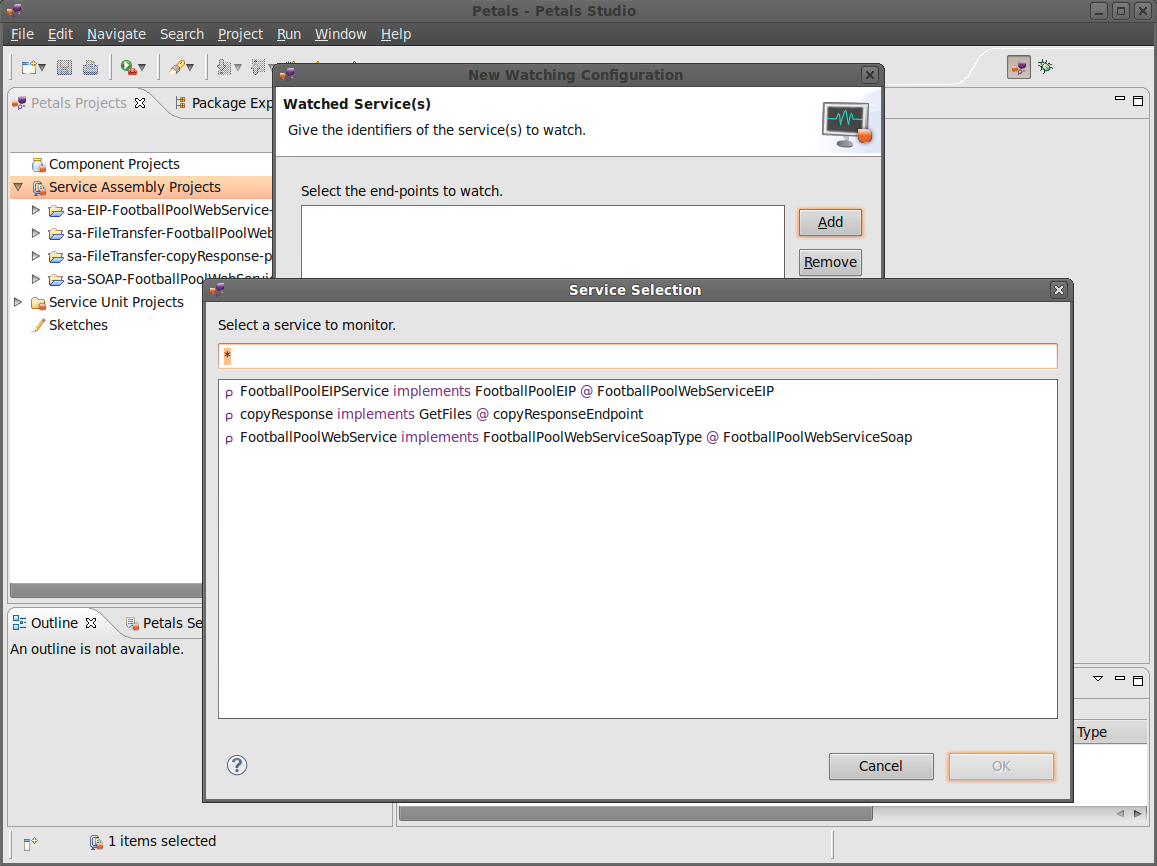Screen dimensions: 1157x866
Task: Click the Save toolbar icon
Action: coord(64,67)
